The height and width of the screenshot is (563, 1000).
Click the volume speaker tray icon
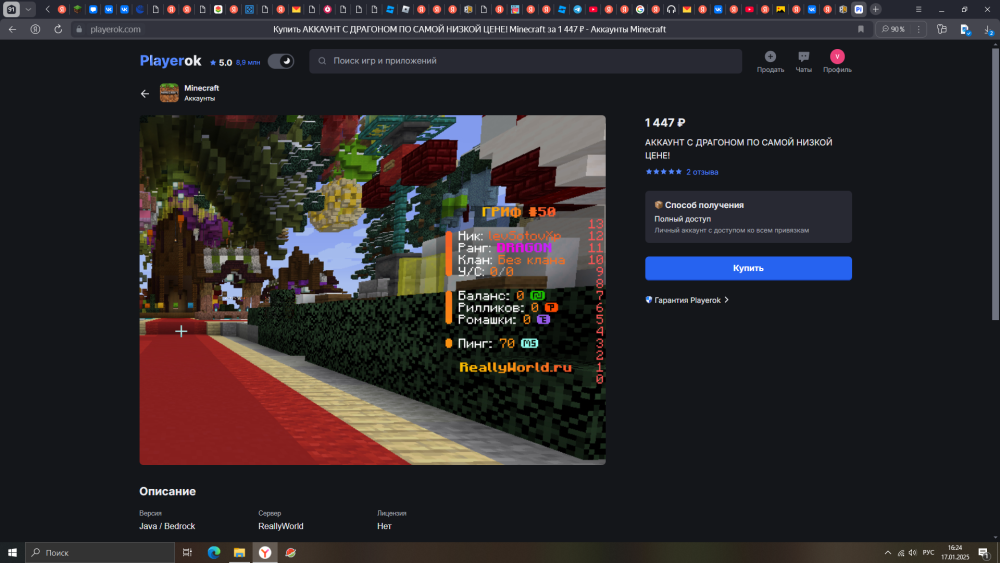click(x=913, y=553)
